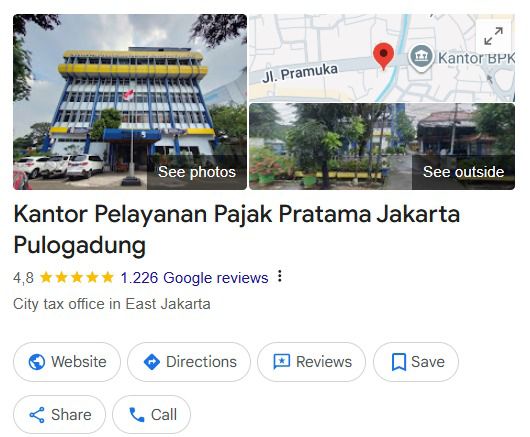Open the 1.226 Google reviews link
The height and width of the screenshot is (437, 530).
[194, 278]
